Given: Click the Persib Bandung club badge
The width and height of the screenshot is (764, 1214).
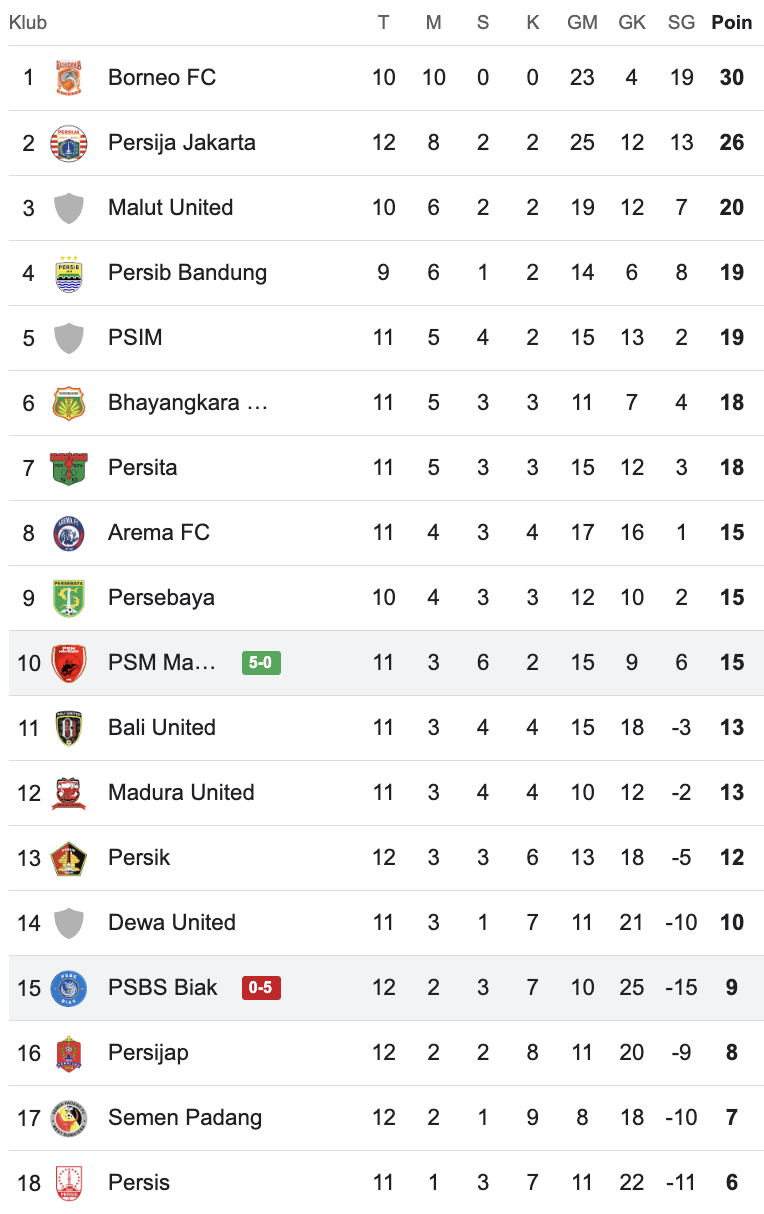Looking at the screenshot, I should click(x=69, y=273).
